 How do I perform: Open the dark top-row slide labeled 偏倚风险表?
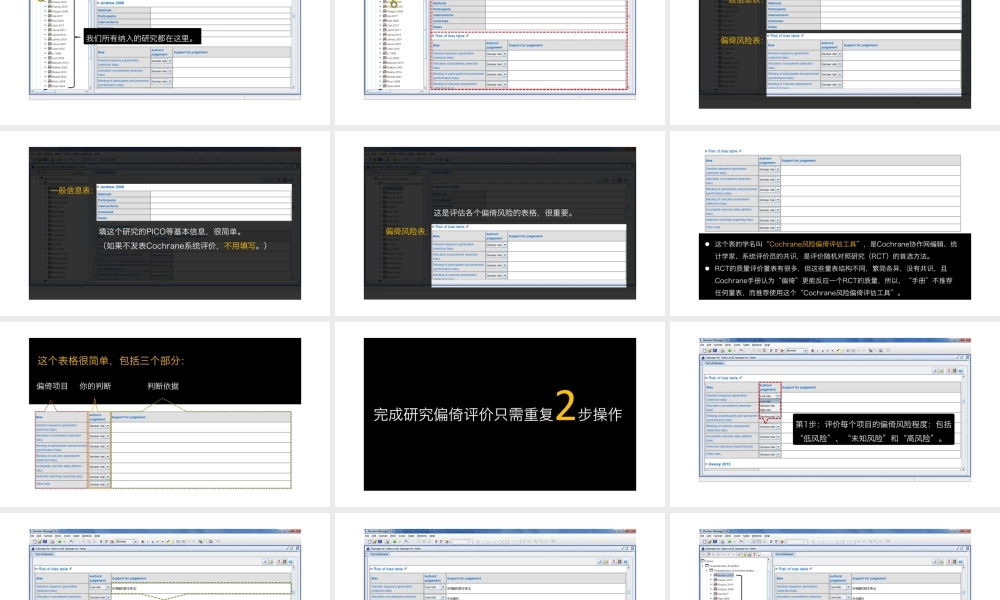(834, 50)
